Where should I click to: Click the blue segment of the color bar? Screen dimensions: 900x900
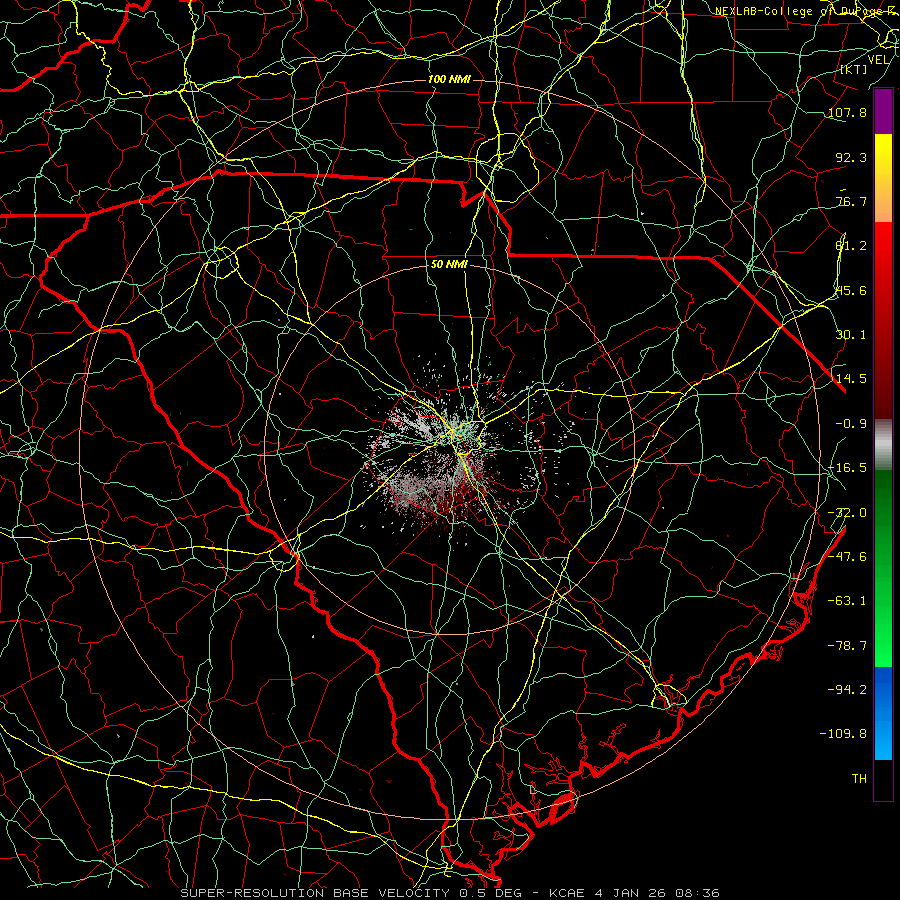pos(883,713)
